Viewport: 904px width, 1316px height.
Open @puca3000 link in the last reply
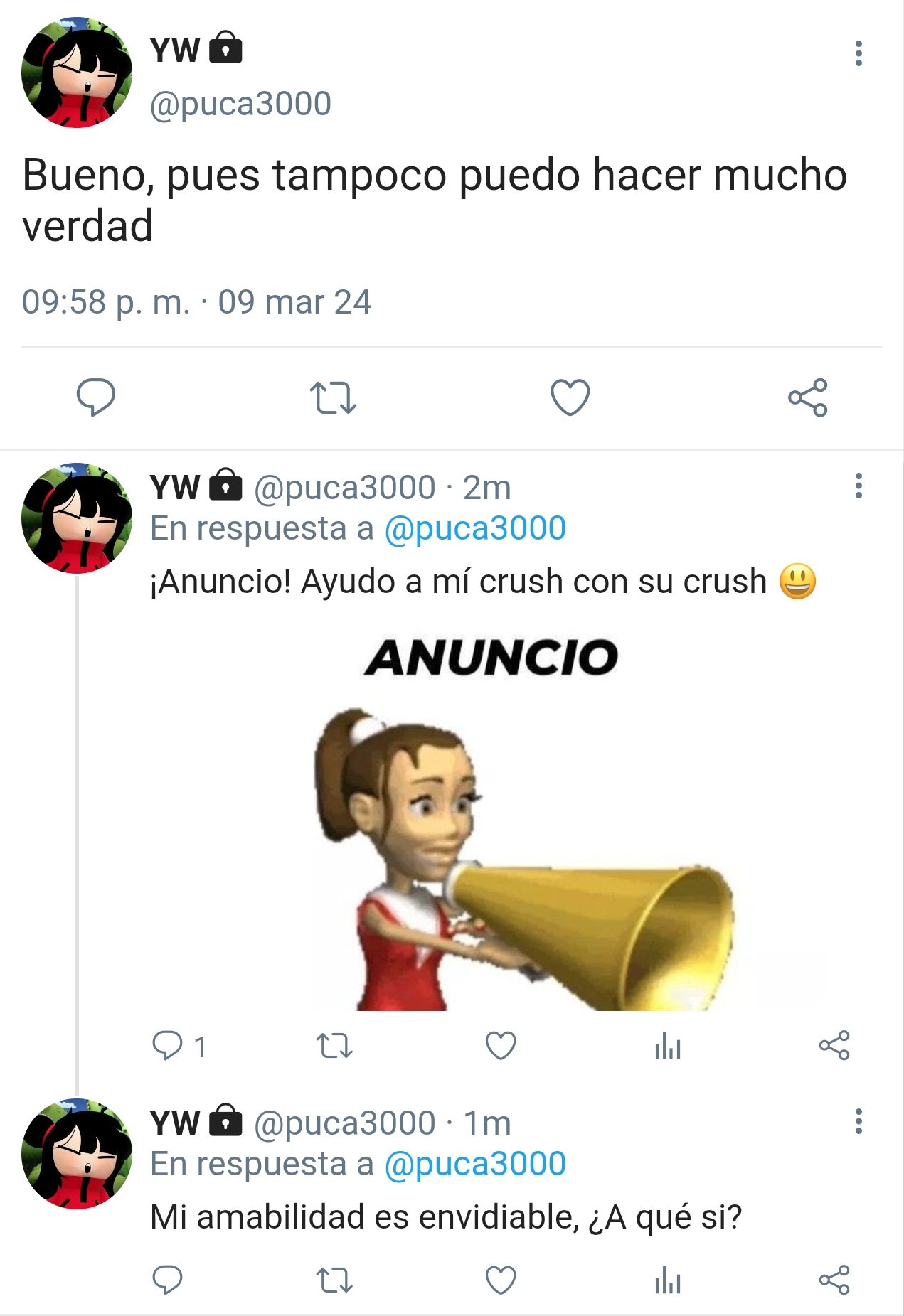pos(475,1164)
